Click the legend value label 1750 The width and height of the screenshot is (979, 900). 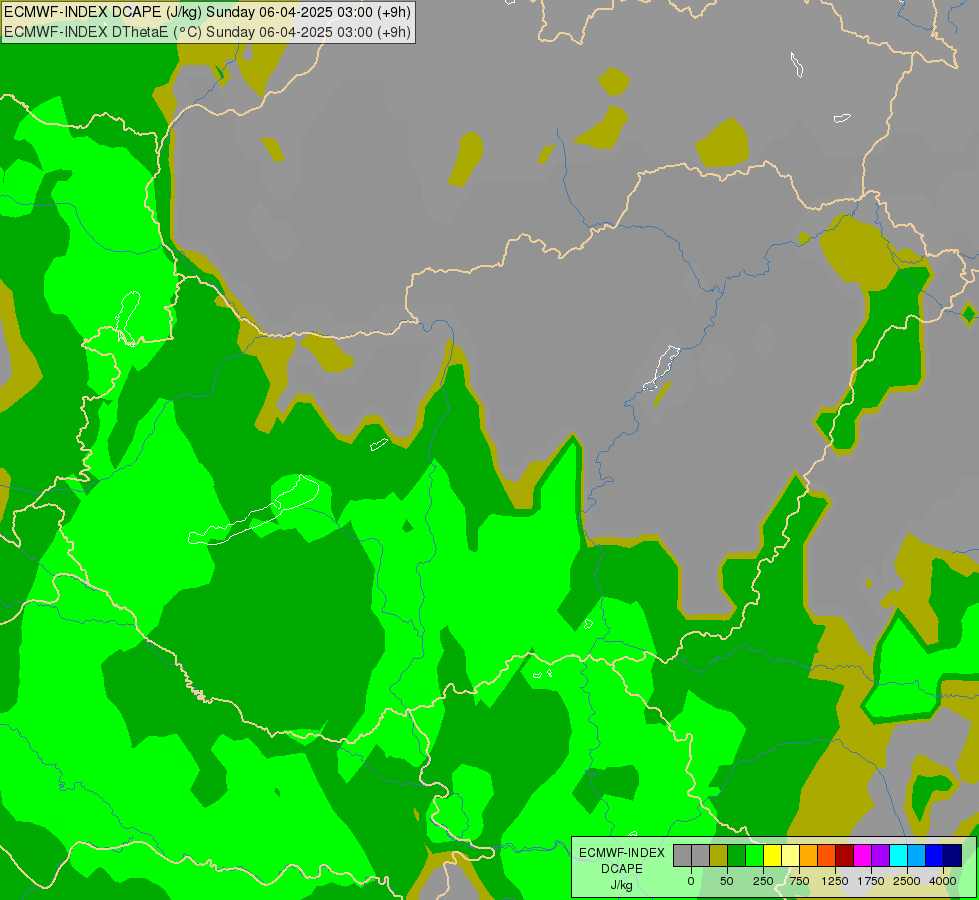[871, 881]
